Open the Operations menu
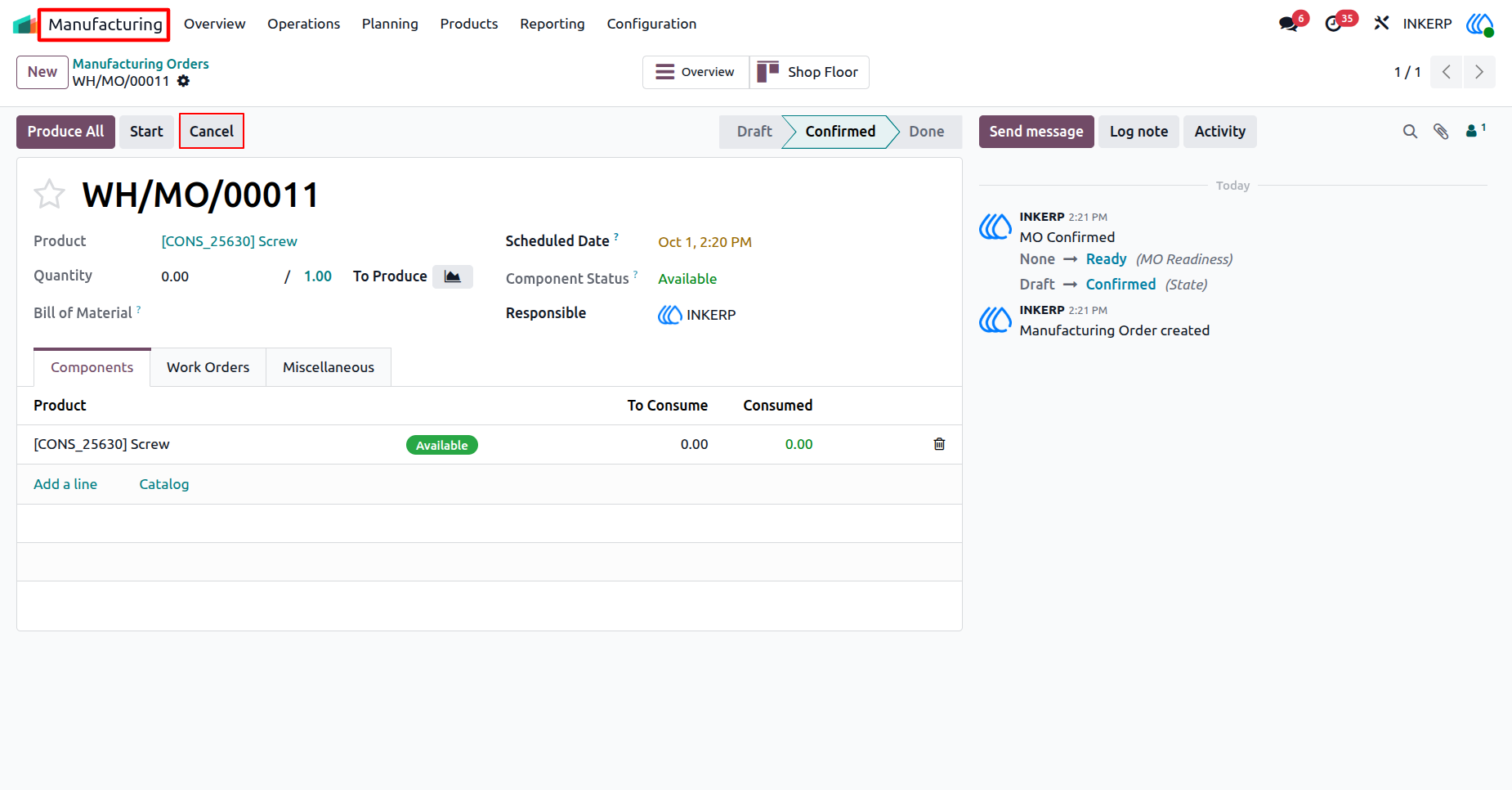 pos(303,24)
